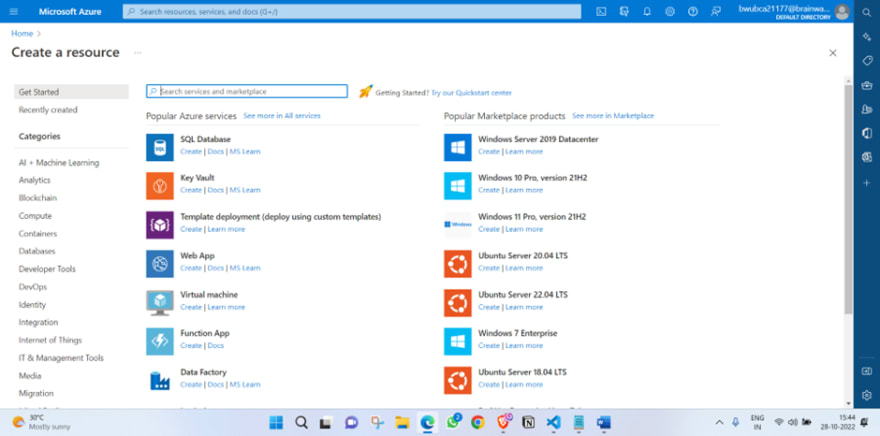Image resolution: width=880 pixels, height=436 pixels.
Task: Click the Windows 11 Pro icon
Action: click(x=458, y=225)
